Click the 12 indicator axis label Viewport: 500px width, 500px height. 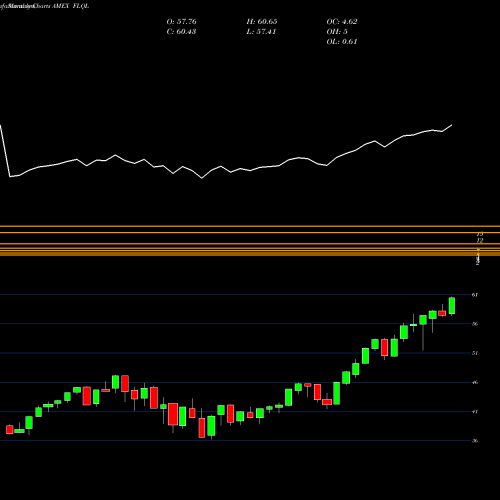[x=480, y=240]
